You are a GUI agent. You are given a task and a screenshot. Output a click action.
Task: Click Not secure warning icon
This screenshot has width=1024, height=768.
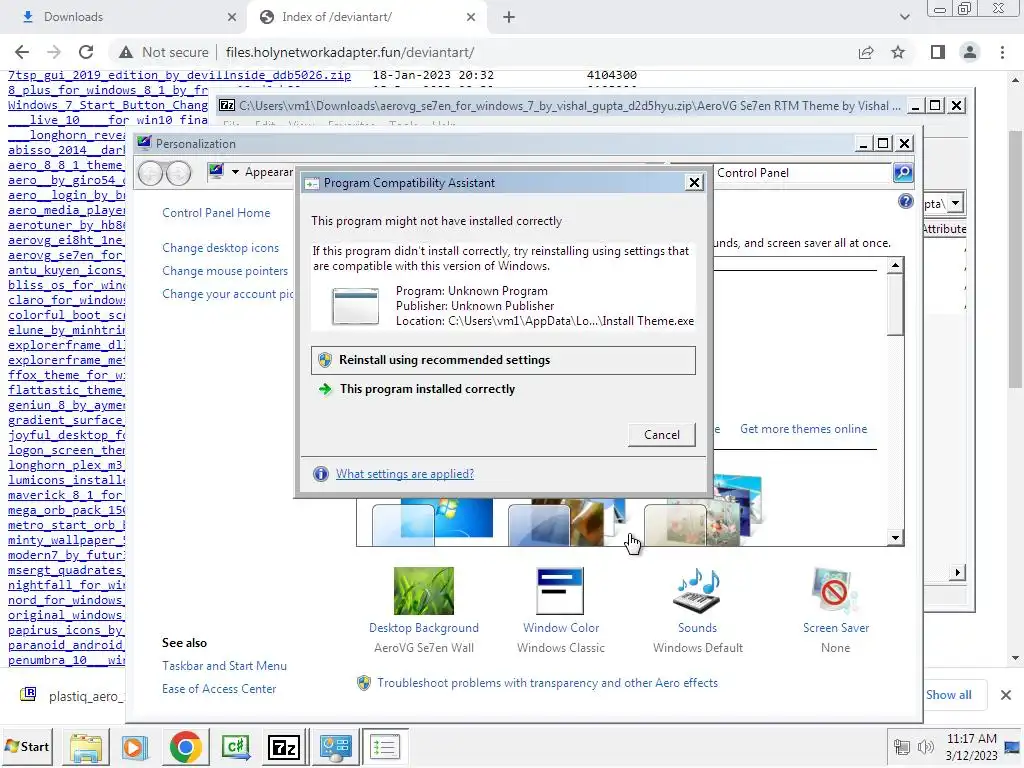tap(126, 52)
